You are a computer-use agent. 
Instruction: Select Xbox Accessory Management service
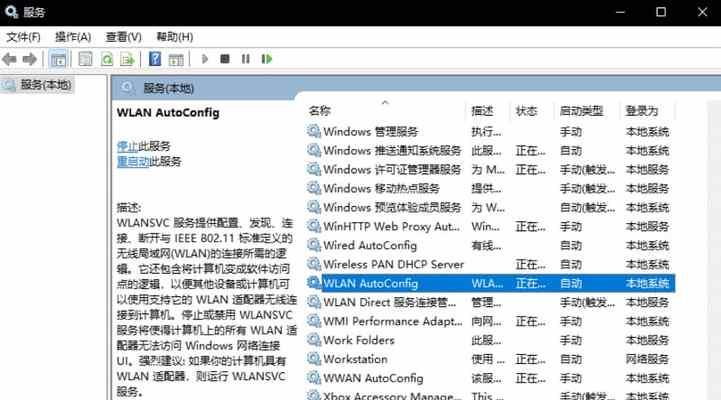pyautogui.click(x=392, y=395)
